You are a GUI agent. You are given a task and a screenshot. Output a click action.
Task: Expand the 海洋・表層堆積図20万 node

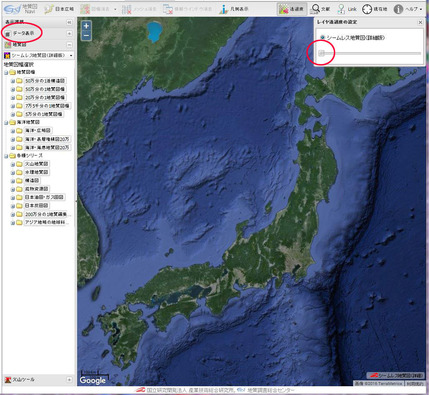coord(13,139)
